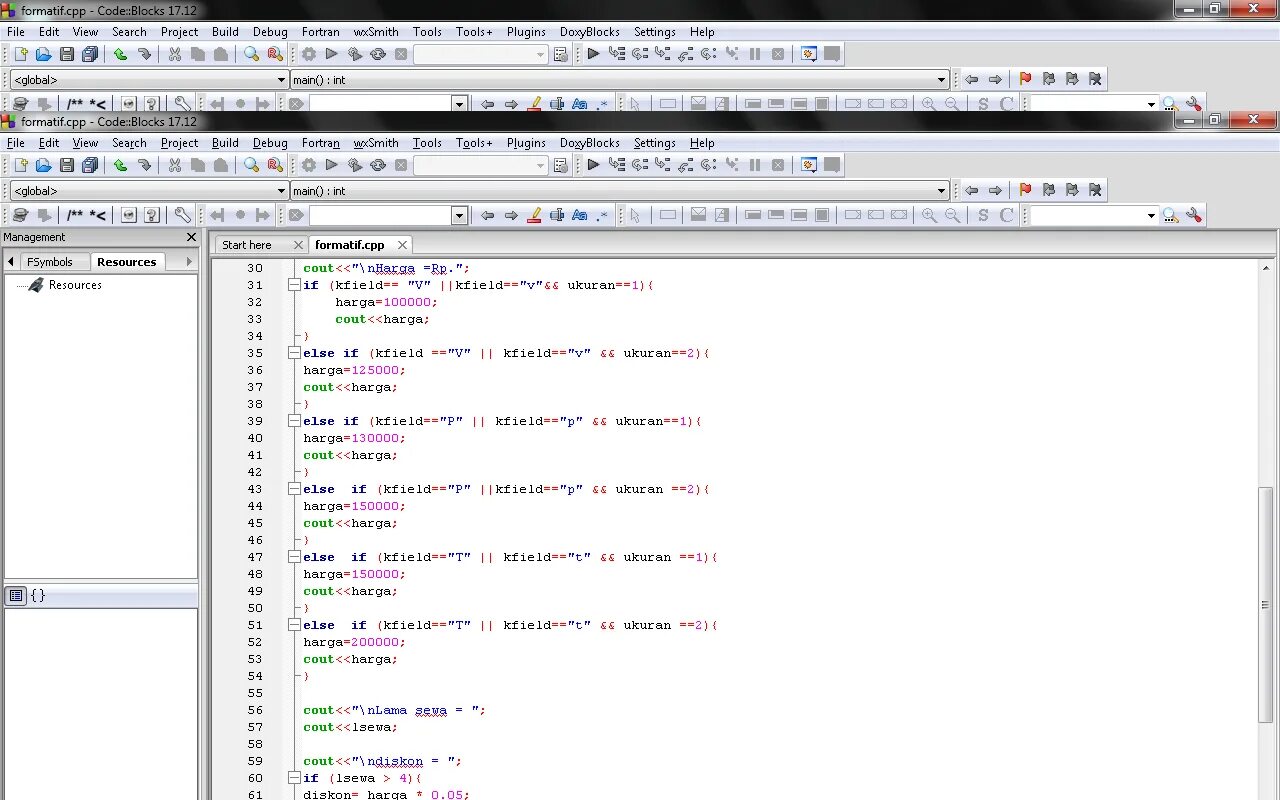This screenshot has height=800, width=1280.
Task: Click Rebuild icon in front window
Action: coord(378,165)
